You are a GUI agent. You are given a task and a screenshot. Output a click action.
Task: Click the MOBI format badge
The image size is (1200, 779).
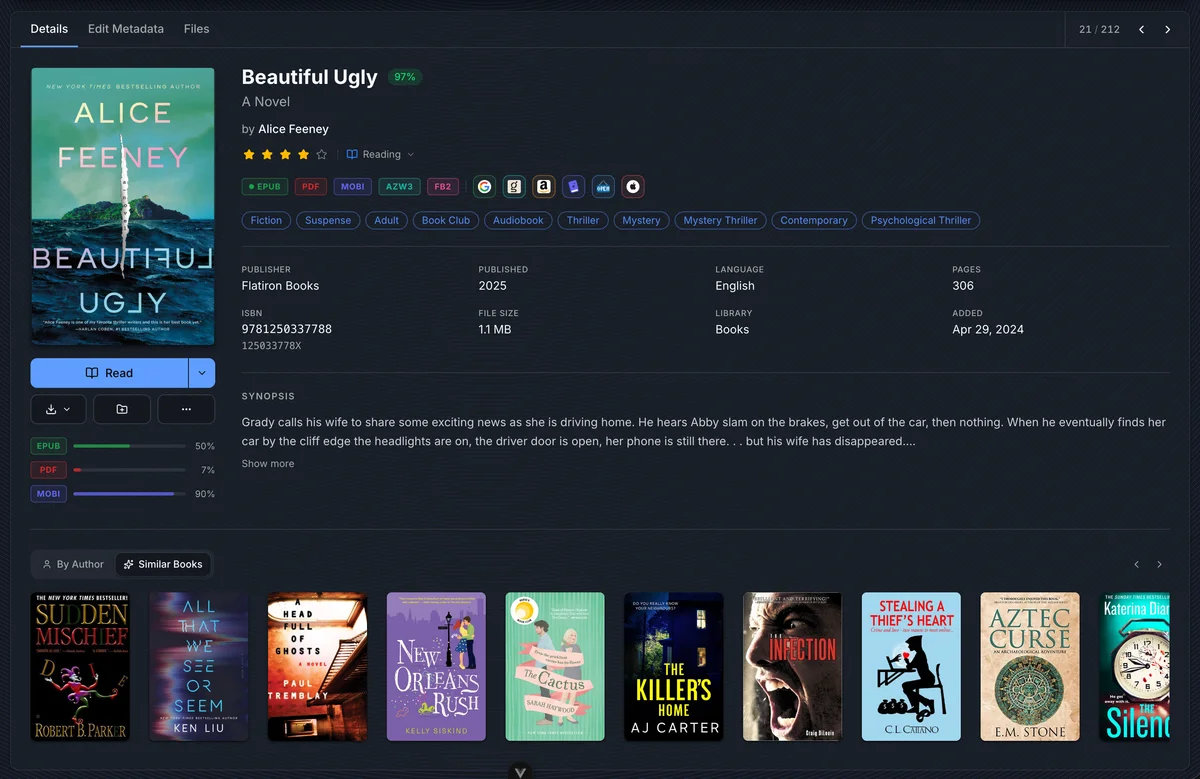coord(352,187)
